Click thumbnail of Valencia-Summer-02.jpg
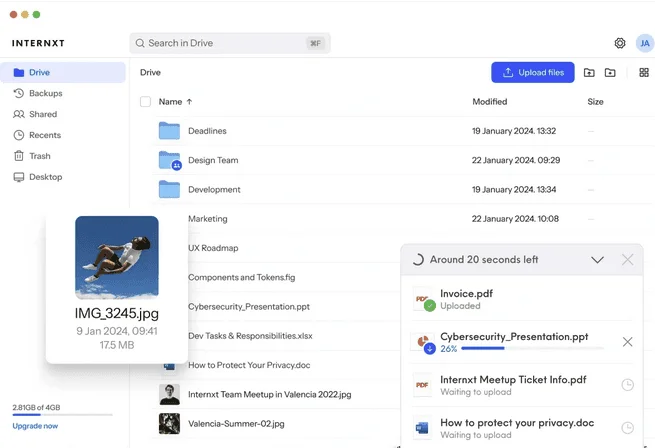 (169, 423)
